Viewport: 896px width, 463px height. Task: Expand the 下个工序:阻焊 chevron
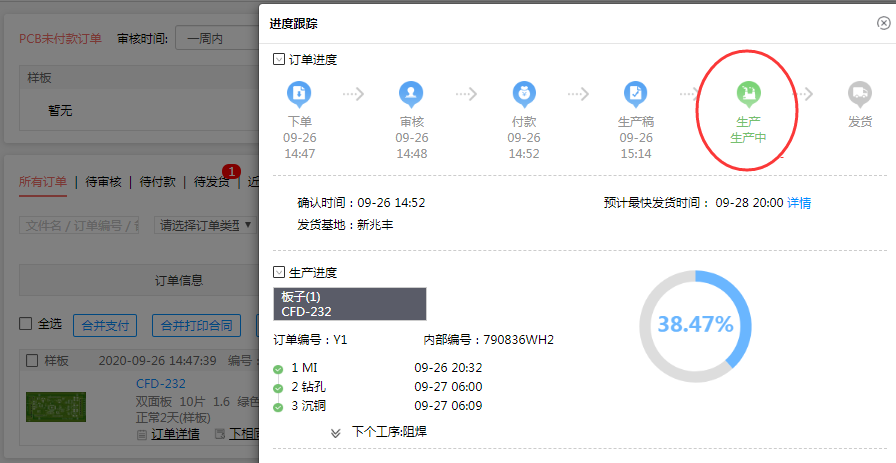click(336, 432)
